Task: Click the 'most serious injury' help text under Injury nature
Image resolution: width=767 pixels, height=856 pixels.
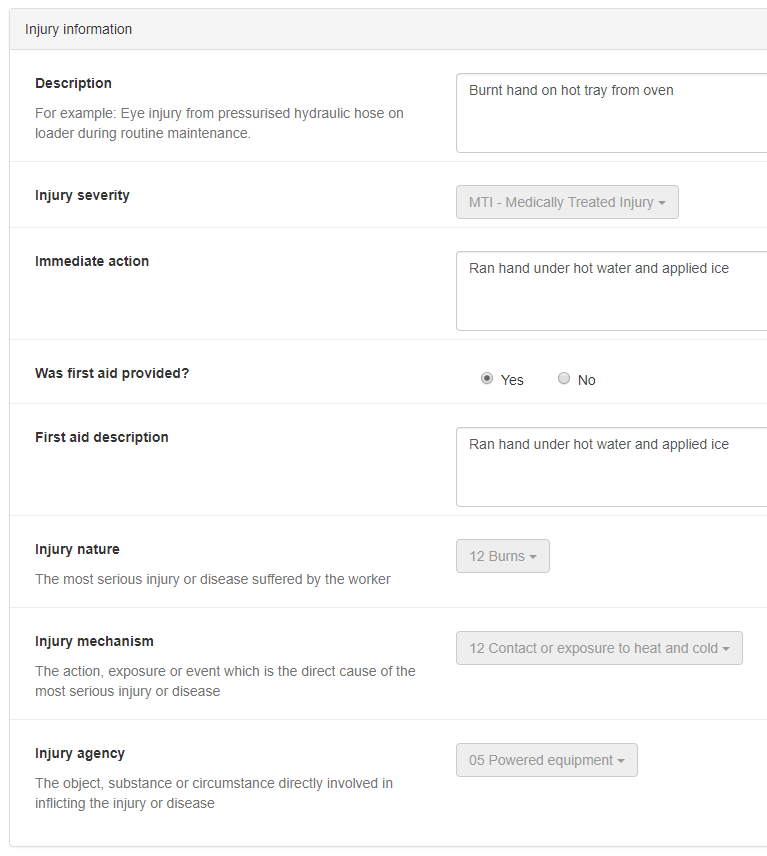Action: [212, 579]
